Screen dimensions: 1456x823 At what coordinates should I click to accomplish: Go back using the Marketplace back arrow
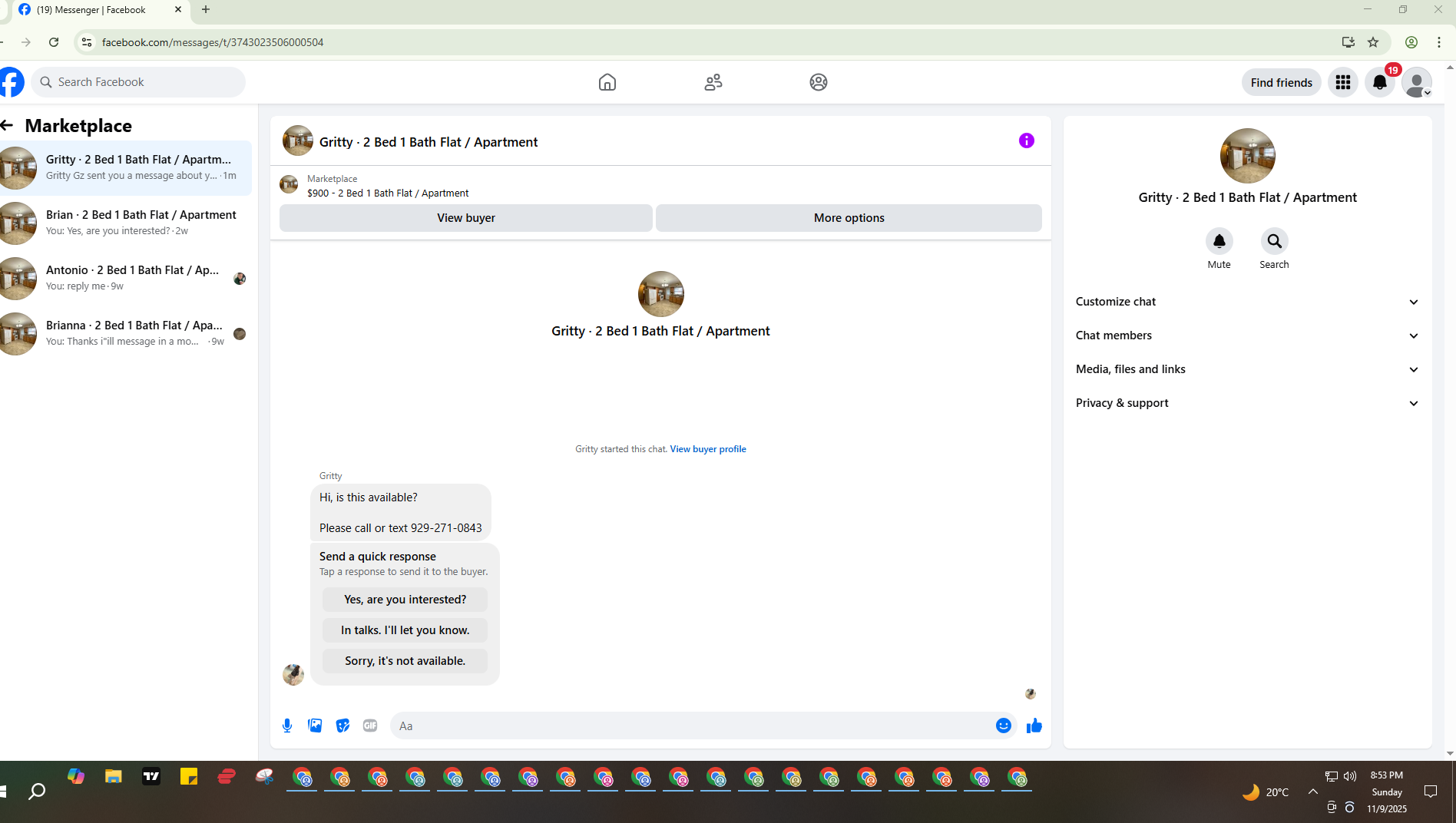[8, 125]
